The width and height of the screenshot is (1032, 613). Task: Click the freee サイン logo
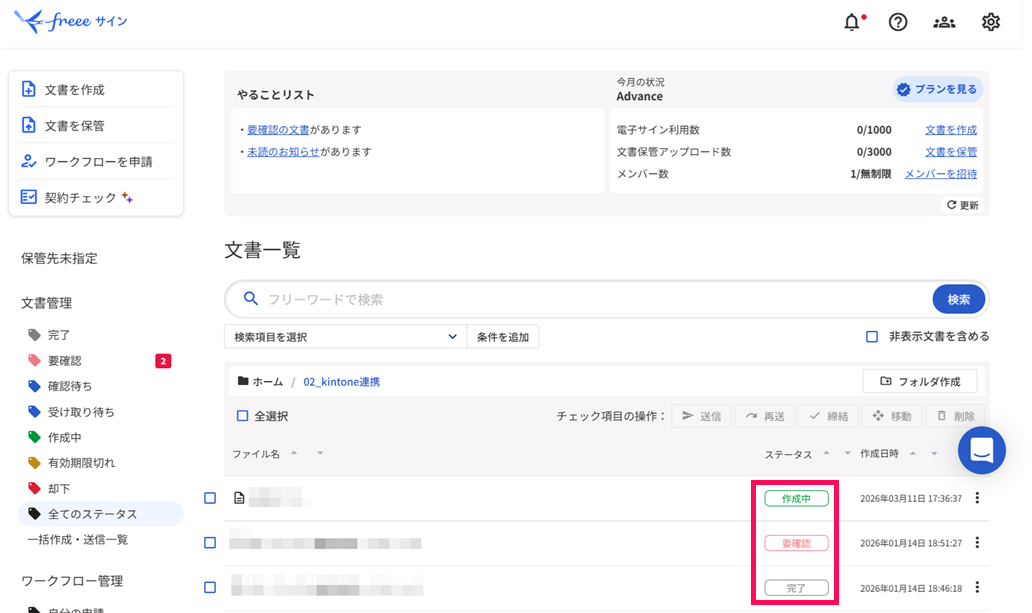(71, 21)
